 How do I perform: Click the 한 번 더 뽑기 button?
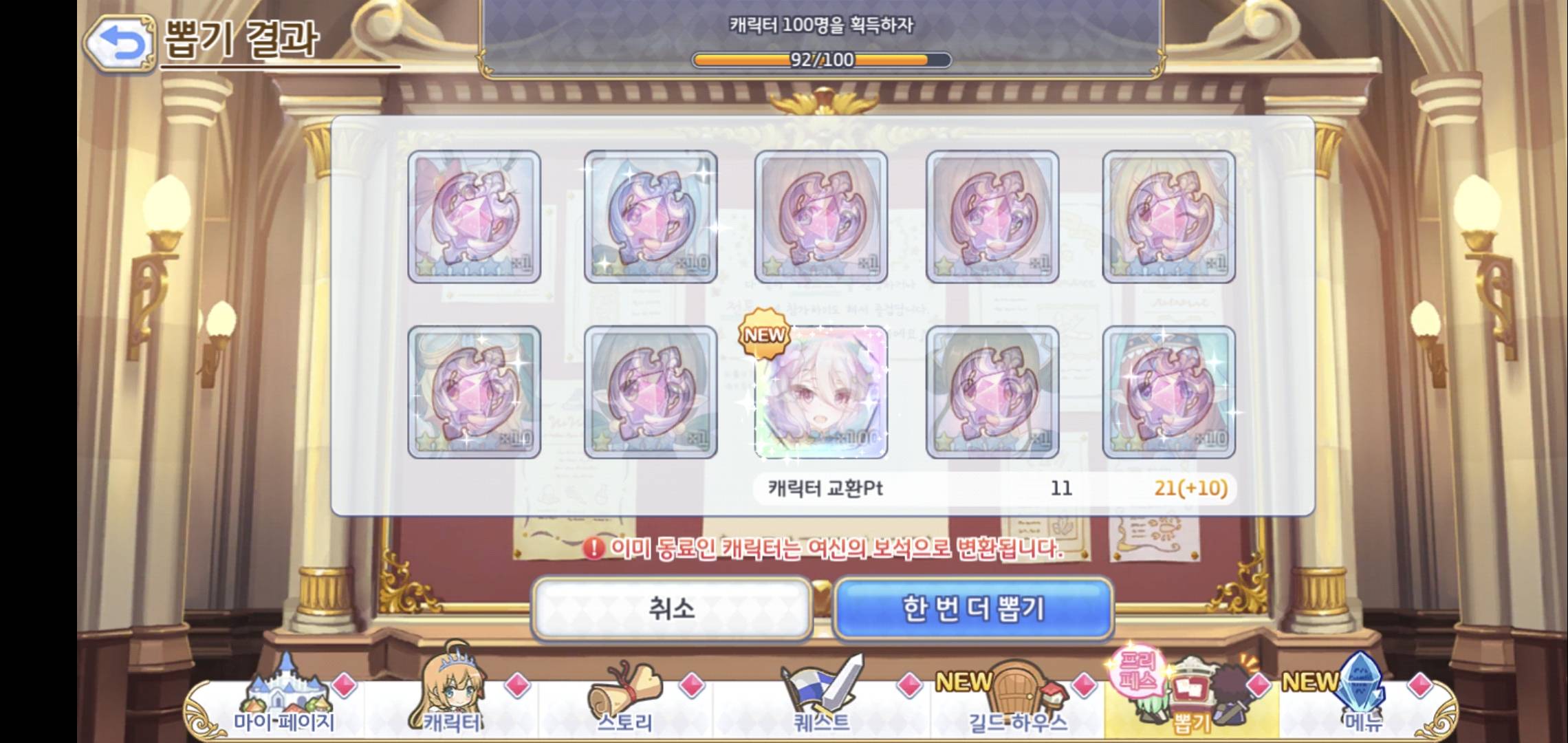tap(973, 609)
